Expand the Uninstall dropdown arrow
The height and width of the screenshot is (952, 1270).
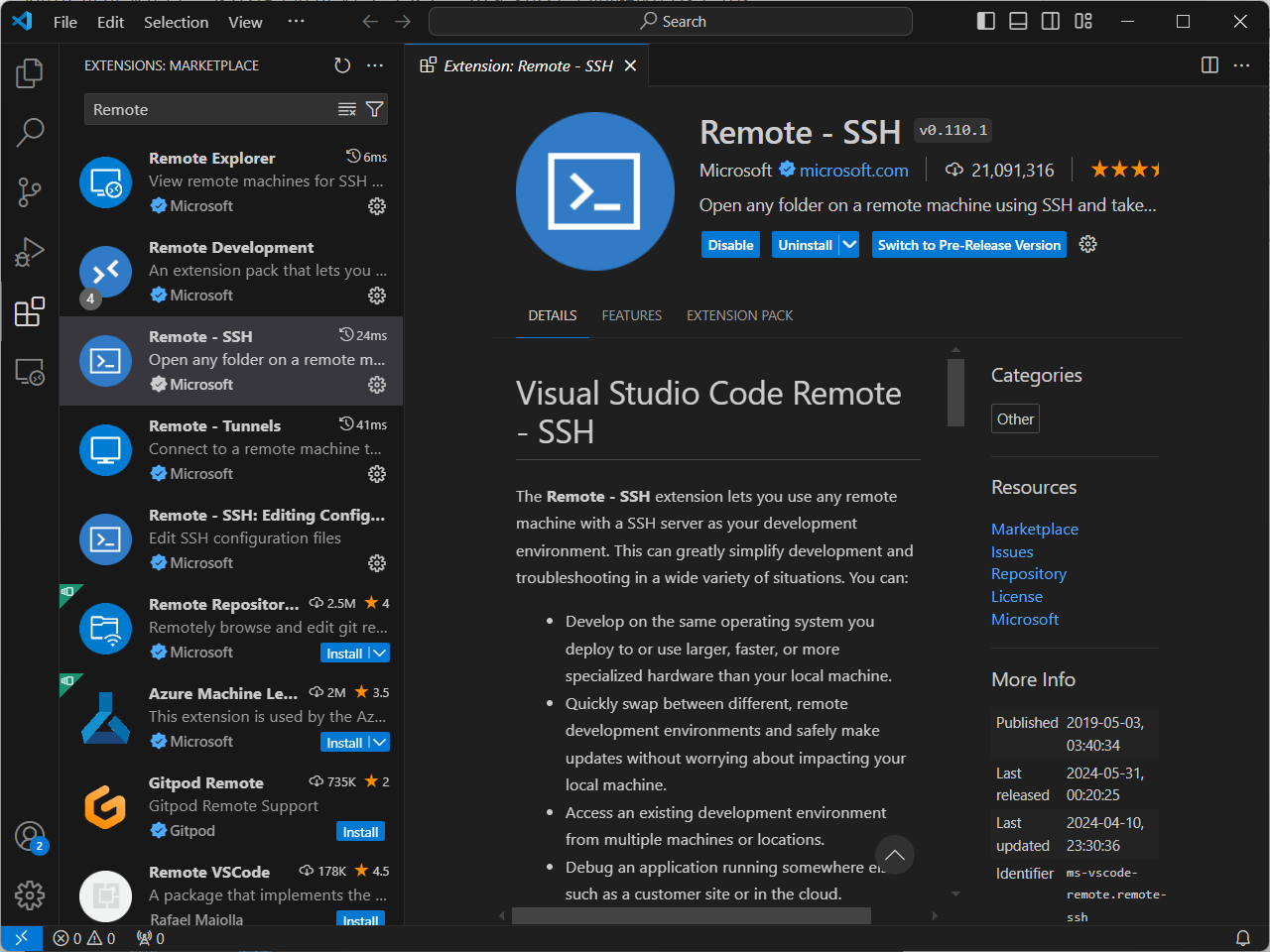tap(849, 245)
